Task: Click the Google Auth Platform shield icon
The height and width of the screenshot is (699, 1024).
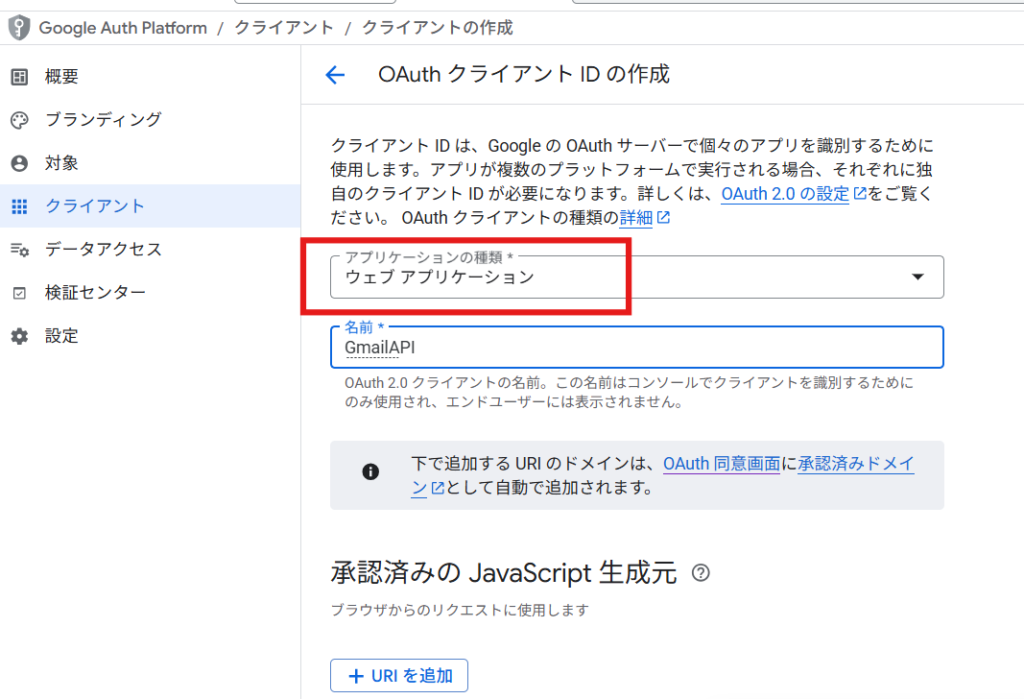Action: [x=18, y=27]
